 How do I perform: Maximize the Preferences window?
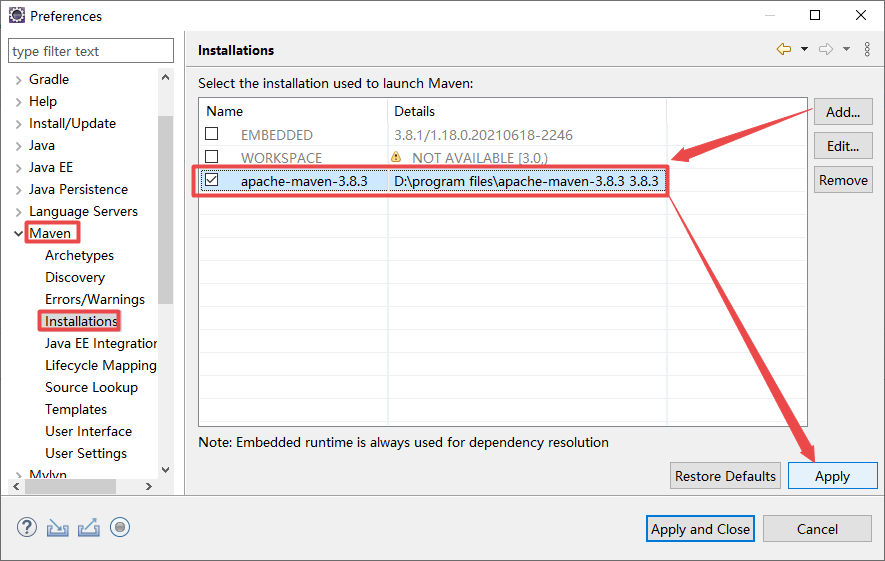pos(815,15)
